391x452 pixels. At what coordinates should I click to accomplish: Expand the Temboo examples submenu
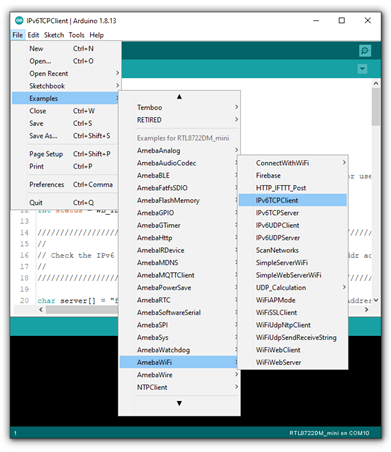[179, 107]
